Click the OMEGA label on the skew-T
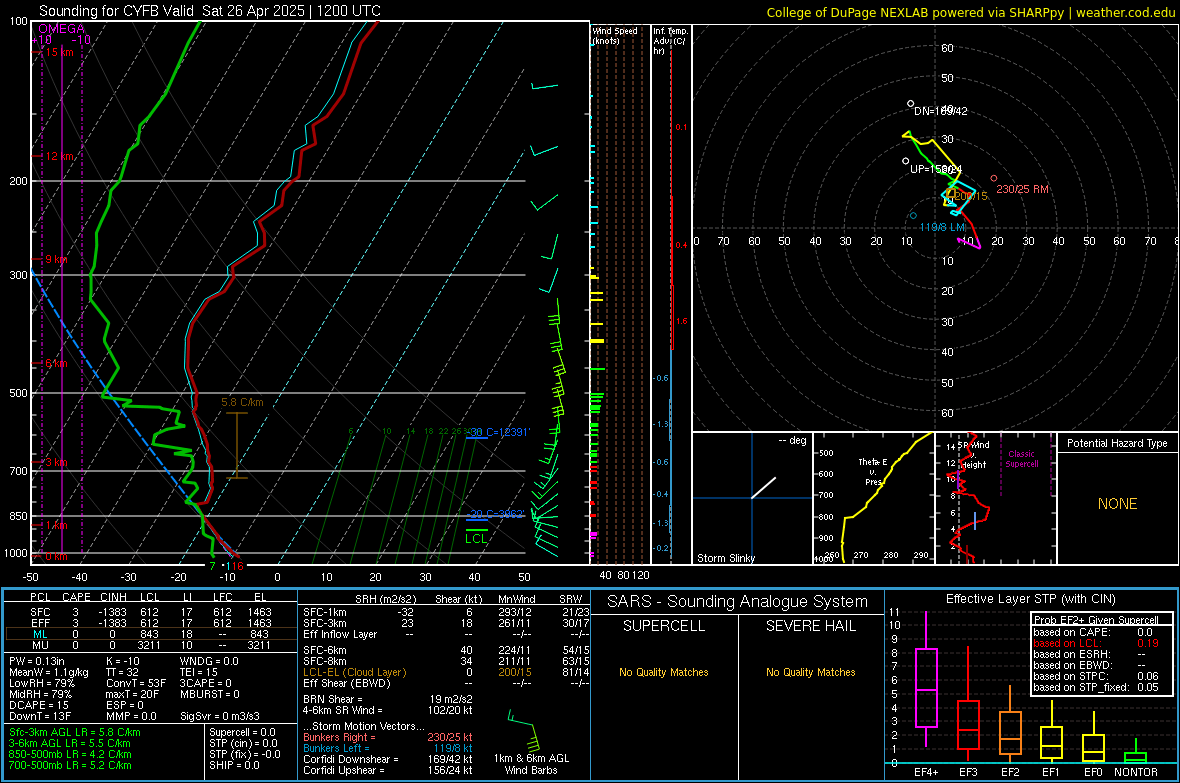The height and width of the screenshot is (783, 1180). [x=62, y=29]
